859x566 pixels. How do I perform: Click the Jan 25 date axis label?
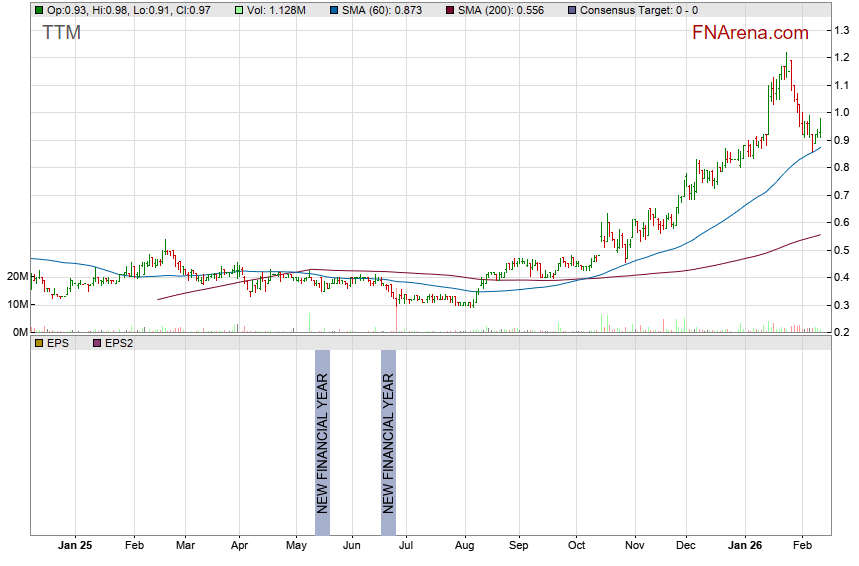[75, 547]
